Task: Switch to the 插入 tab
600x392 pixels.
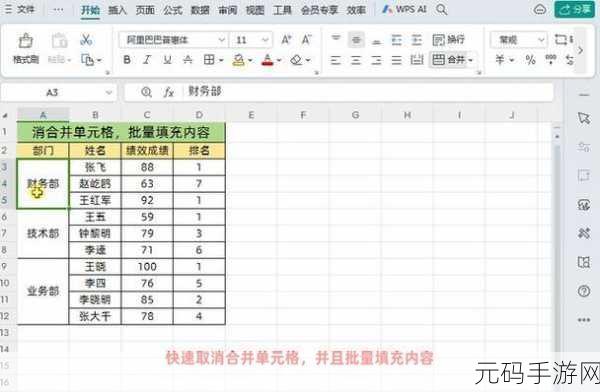Action: (x=117, y=10)
